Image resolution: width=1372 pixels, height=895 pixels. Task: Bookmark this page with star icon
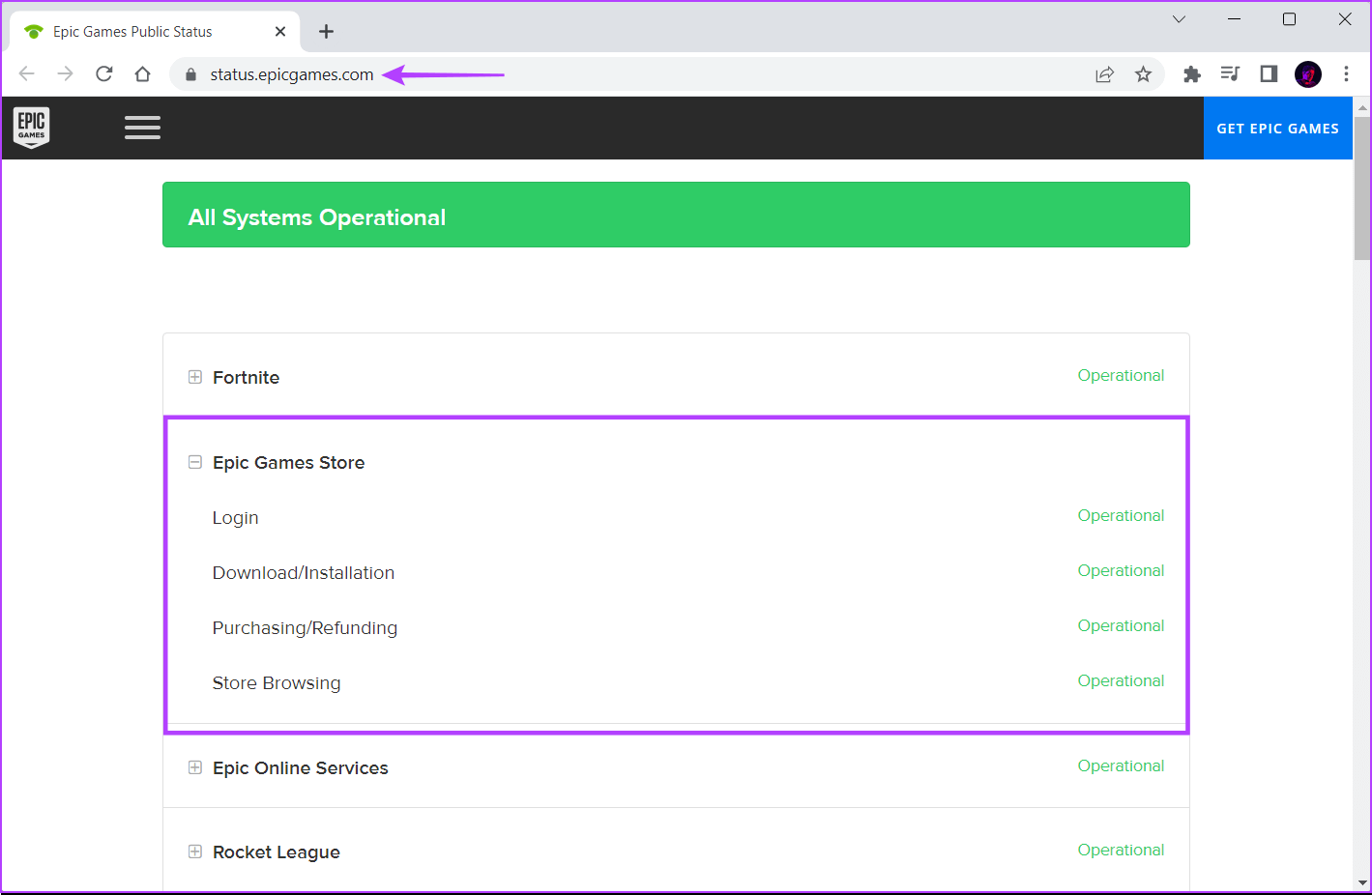pyautogui.click(x=1143, y=74)
